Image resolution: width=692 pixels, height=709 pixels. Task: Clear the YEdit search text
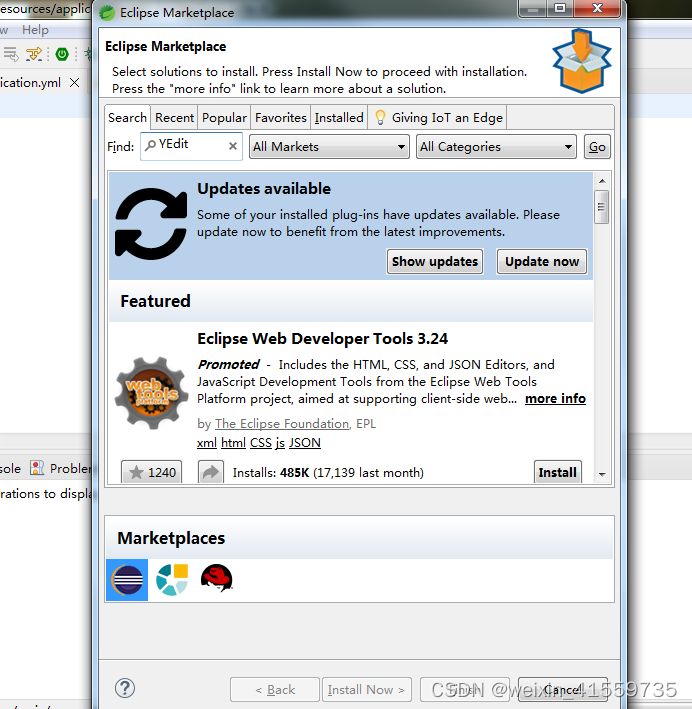pyautogui.click(x=232, y=146)
